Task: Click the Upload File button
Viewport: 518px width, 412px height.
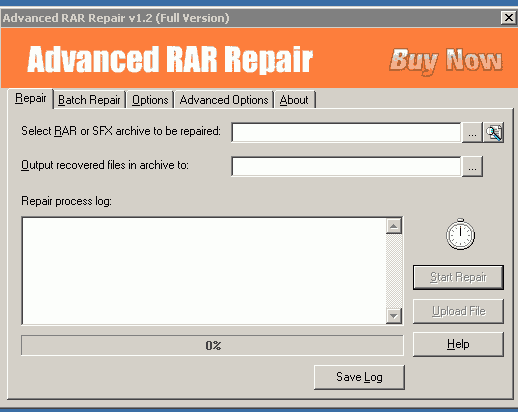Action: [458, 311]
